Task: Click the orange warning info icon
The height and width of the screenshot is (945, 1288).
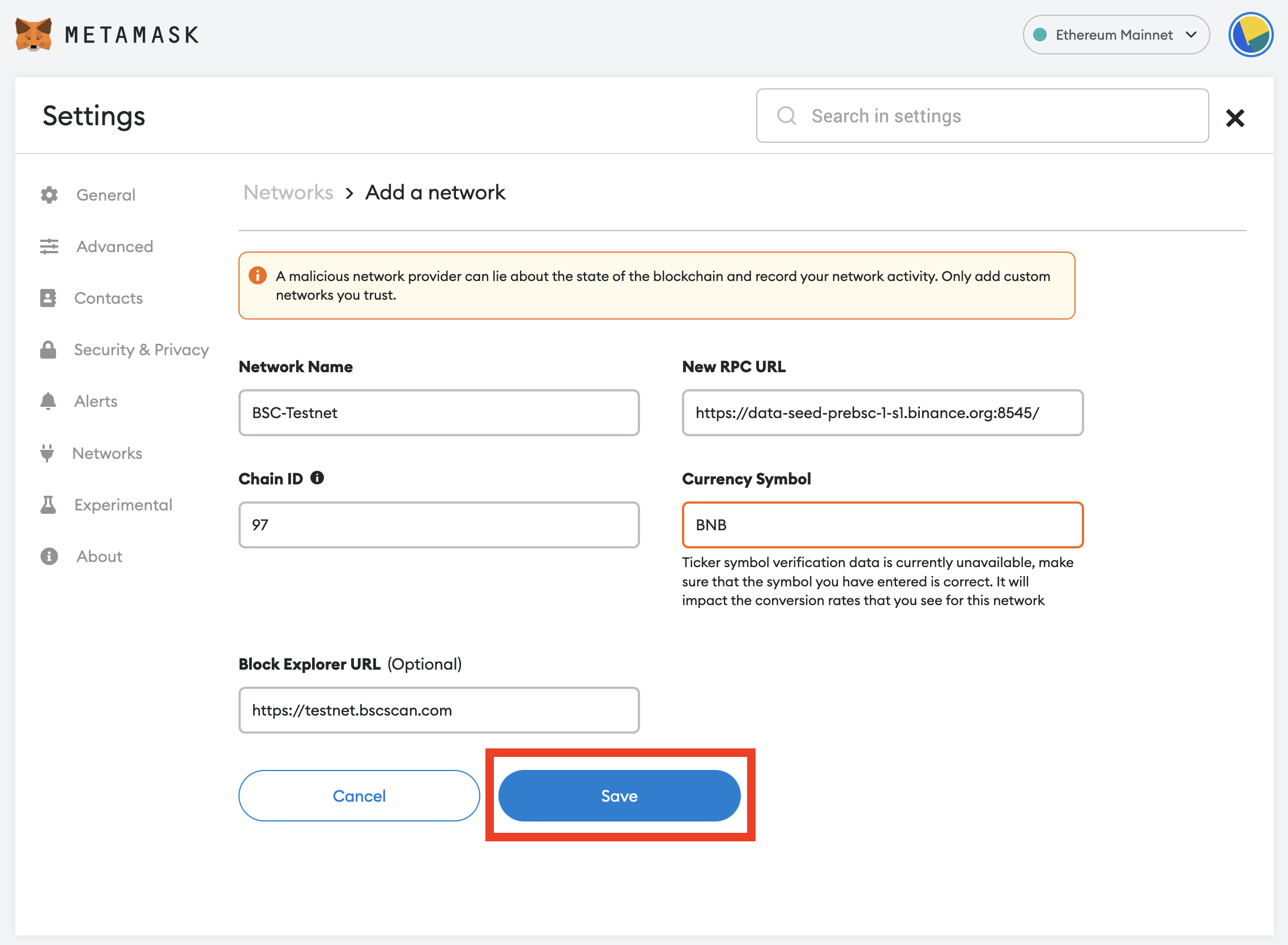Action: click(257, 275)
